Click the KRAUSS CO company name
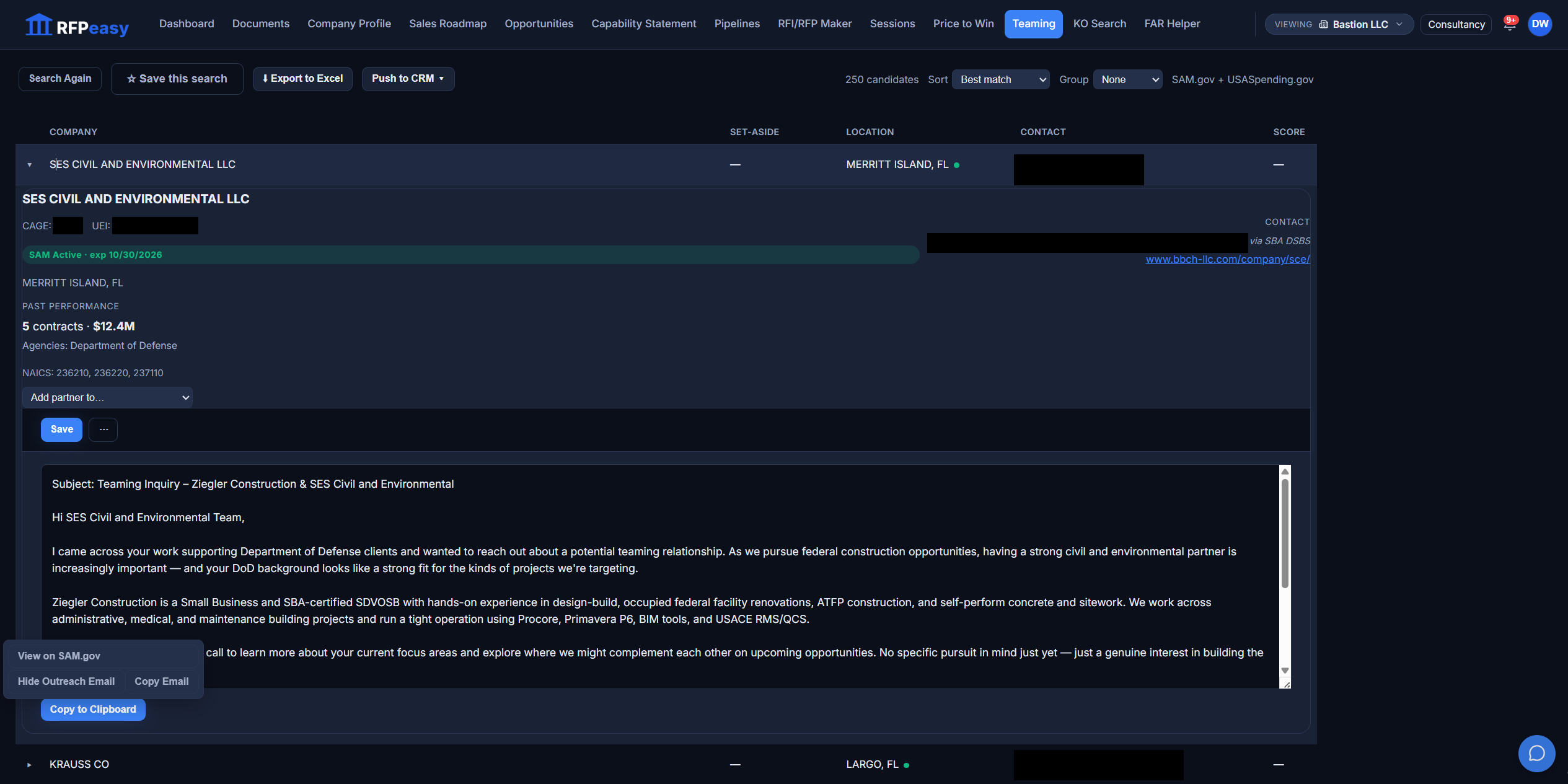 point(79,765)
